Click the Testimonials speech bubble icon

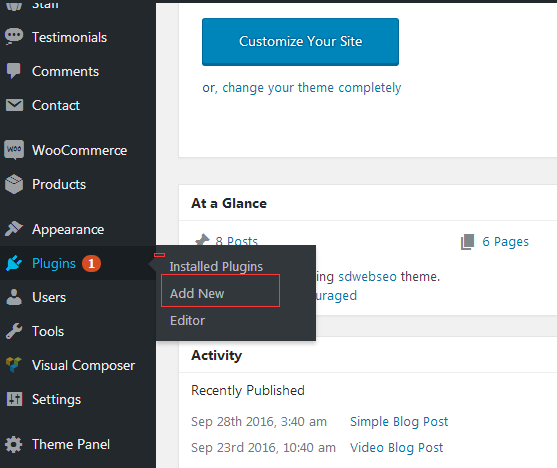14,37
